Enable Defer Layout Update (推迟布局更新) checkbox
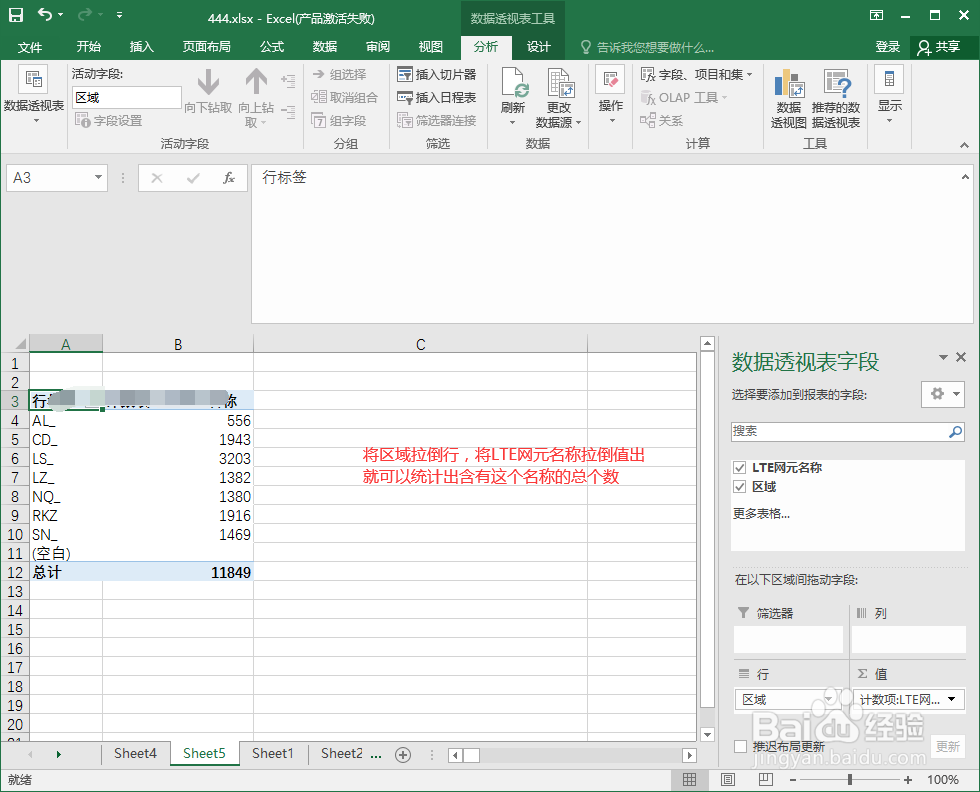 741,746
